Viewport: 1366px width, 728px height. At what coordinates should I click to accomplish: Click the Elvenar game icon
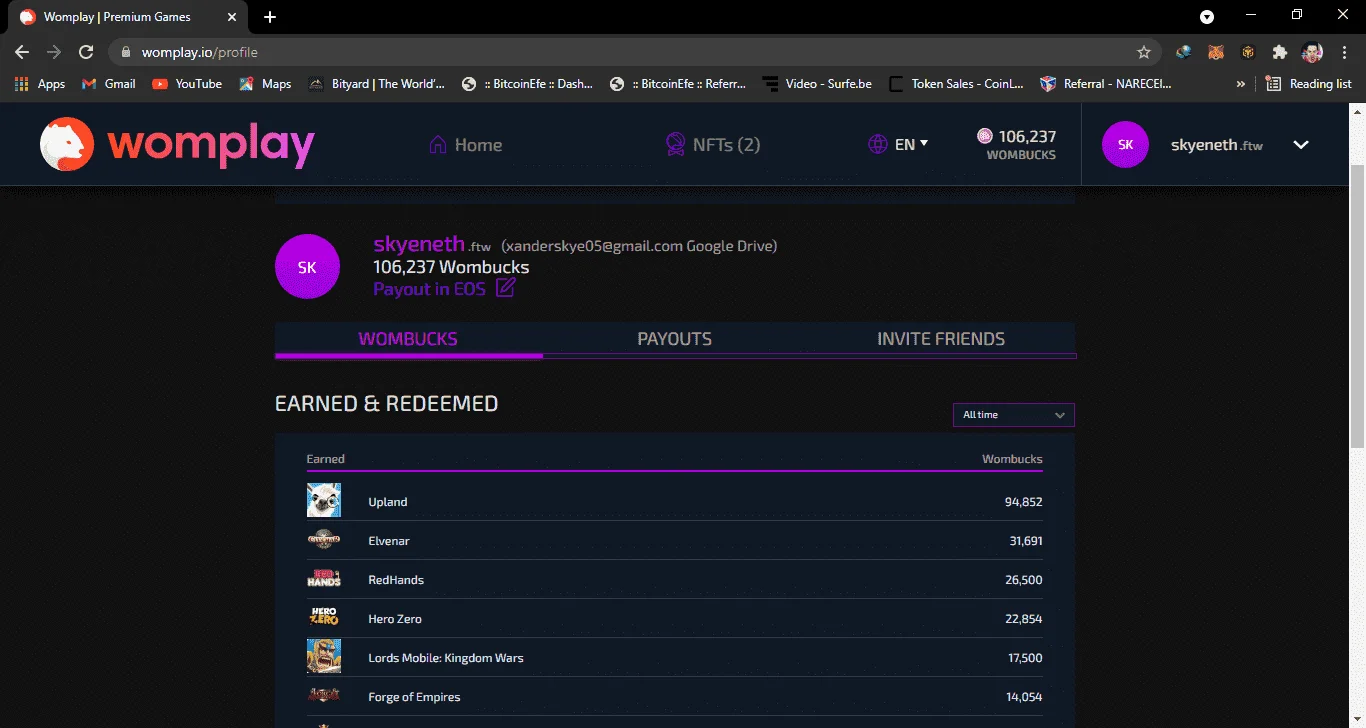(324, 540)
